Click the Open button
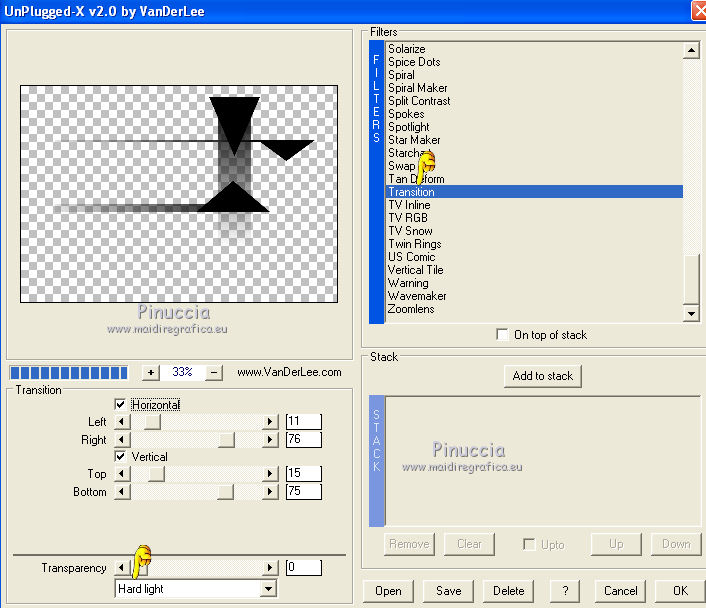The image size is (706, 608). point(388,591)
